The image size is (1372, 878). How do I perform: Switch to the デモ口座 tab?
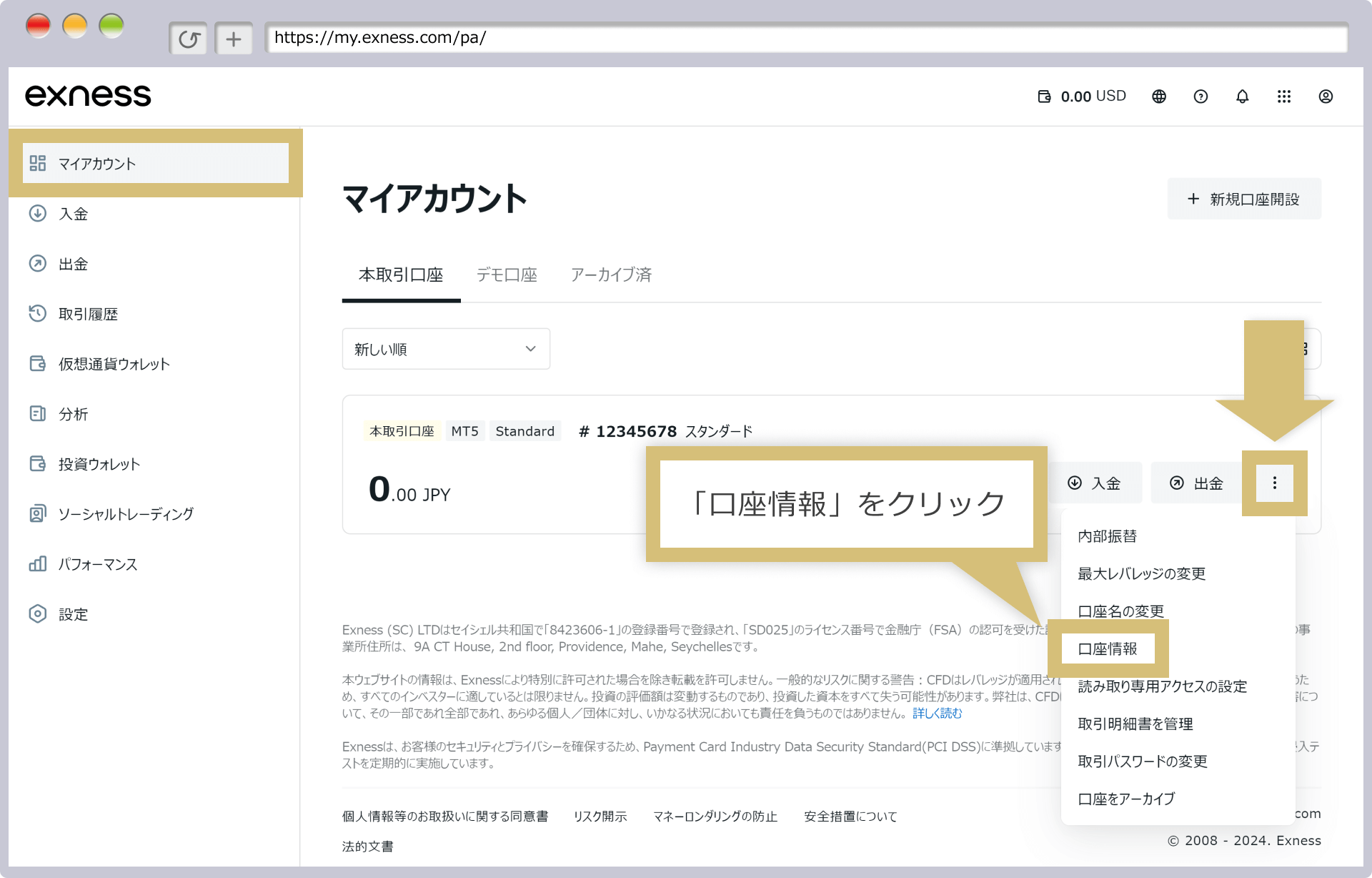click(507, 275)
